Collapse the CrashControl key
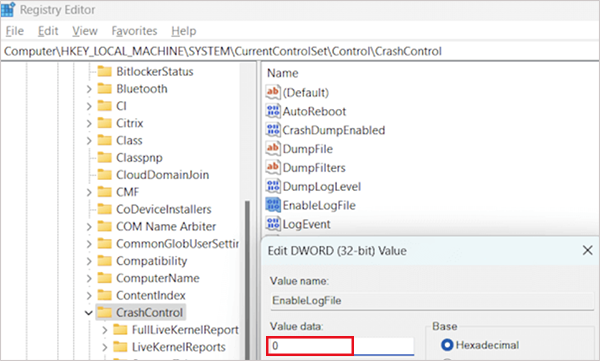The image size is (600, 361). pyautogui.click(x=88, y=313)
